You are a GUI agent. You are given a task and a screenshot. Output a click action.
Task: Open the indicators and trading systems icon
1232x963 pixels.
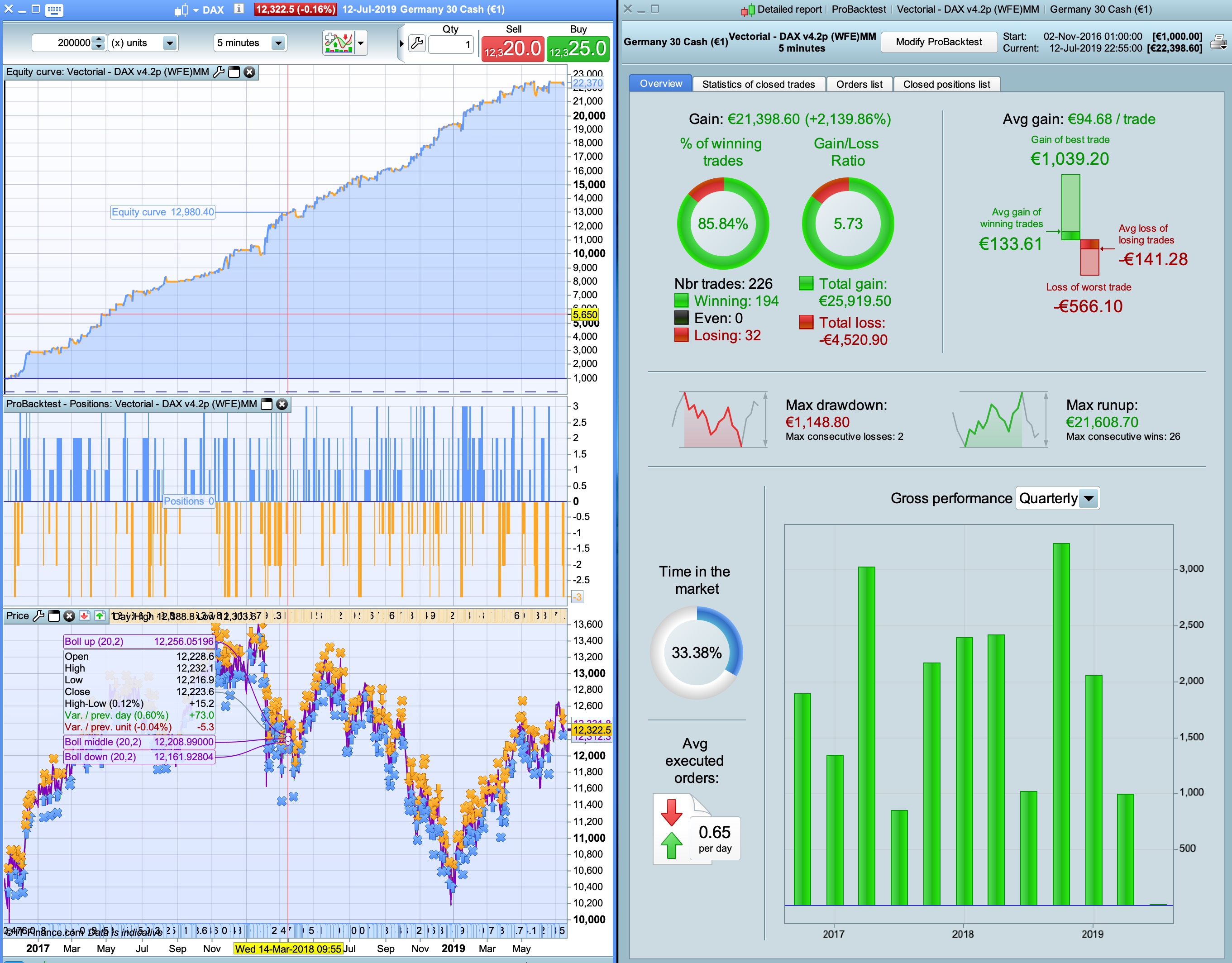click(x=339, y=43)
